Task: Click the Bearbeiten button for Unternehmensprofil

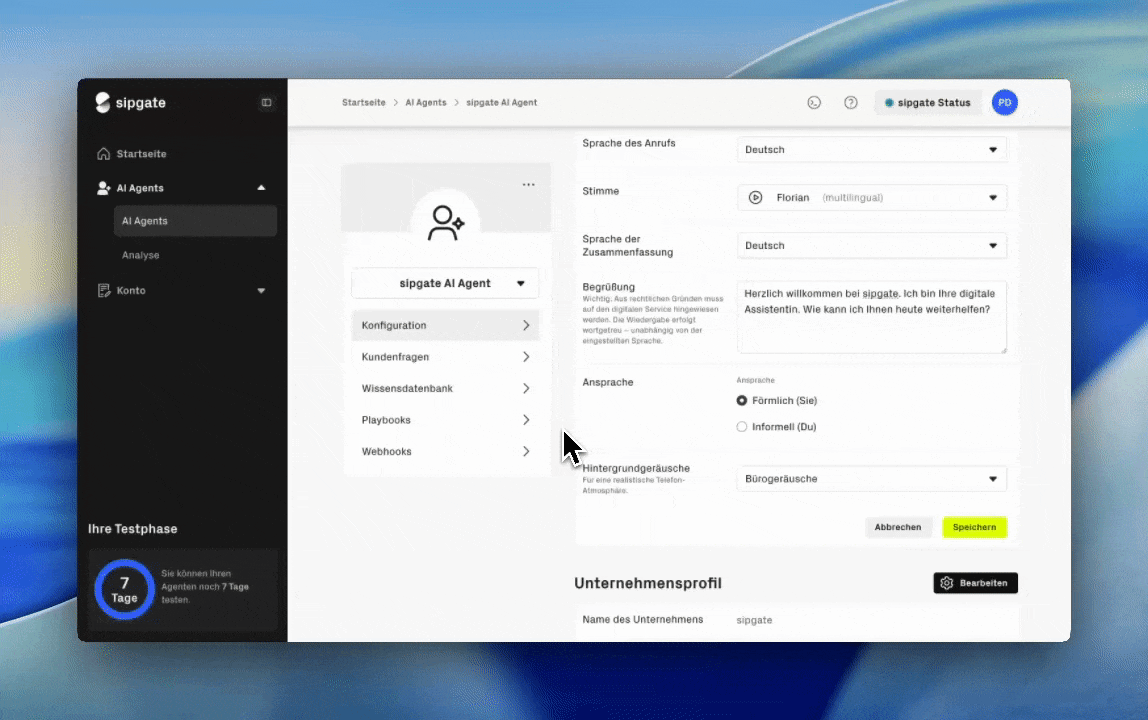Action: pos(975,583)
